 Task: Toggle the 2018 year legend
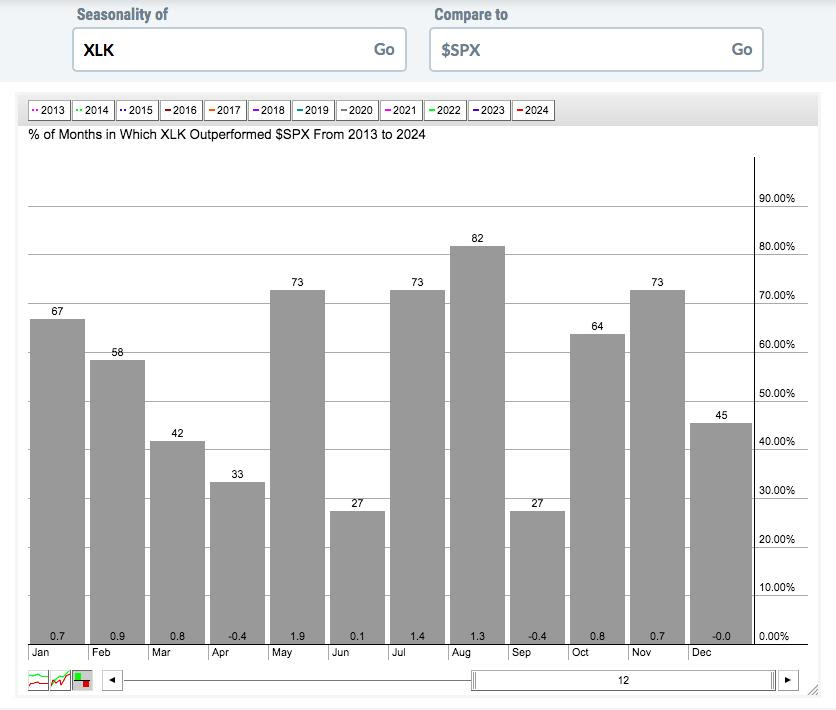(x=269, y=110)
